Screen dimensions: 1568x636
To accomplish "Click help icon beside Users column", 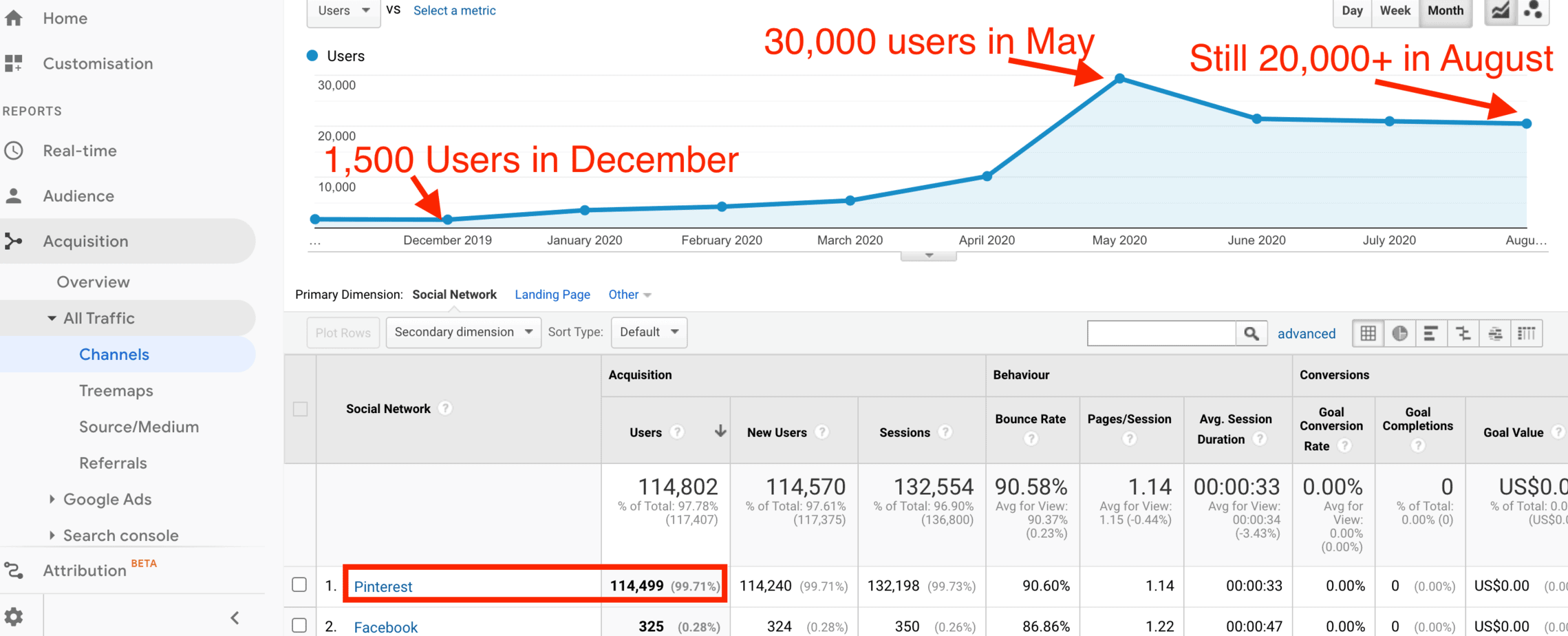I will [677, 432].
